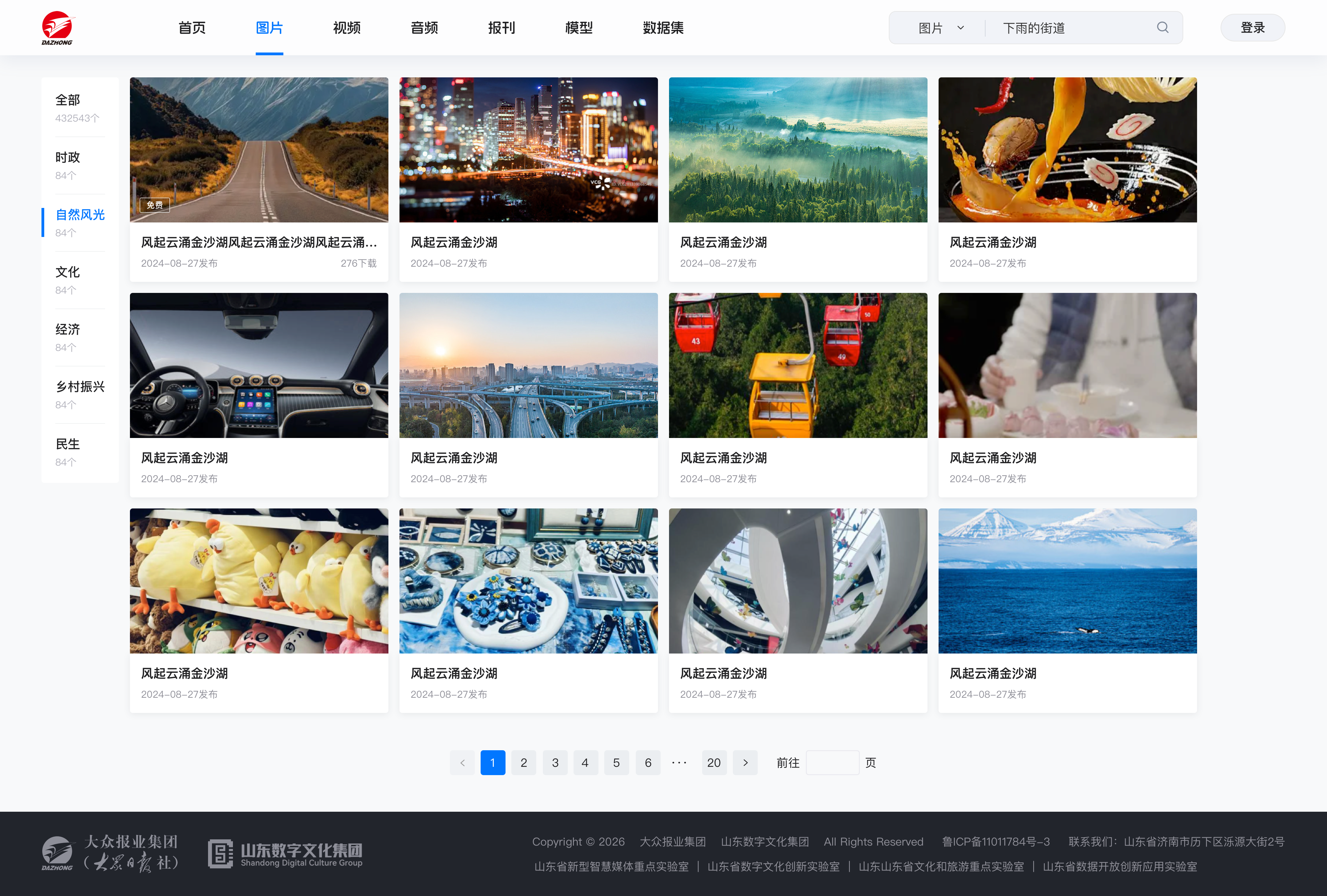This screenshot has width=1327, height=896.
Task: Click the 免费 badge on road image
Action: tap(155, 205)
